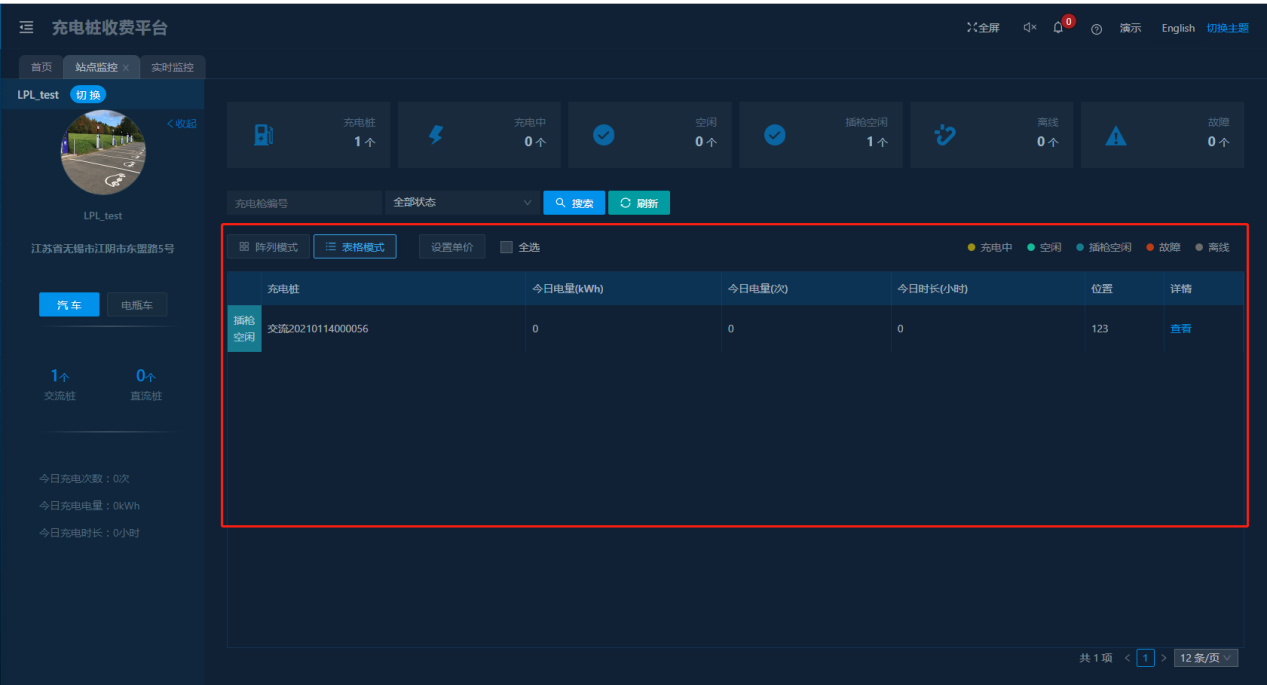Click the offline plug icon card

pos(945,135)
